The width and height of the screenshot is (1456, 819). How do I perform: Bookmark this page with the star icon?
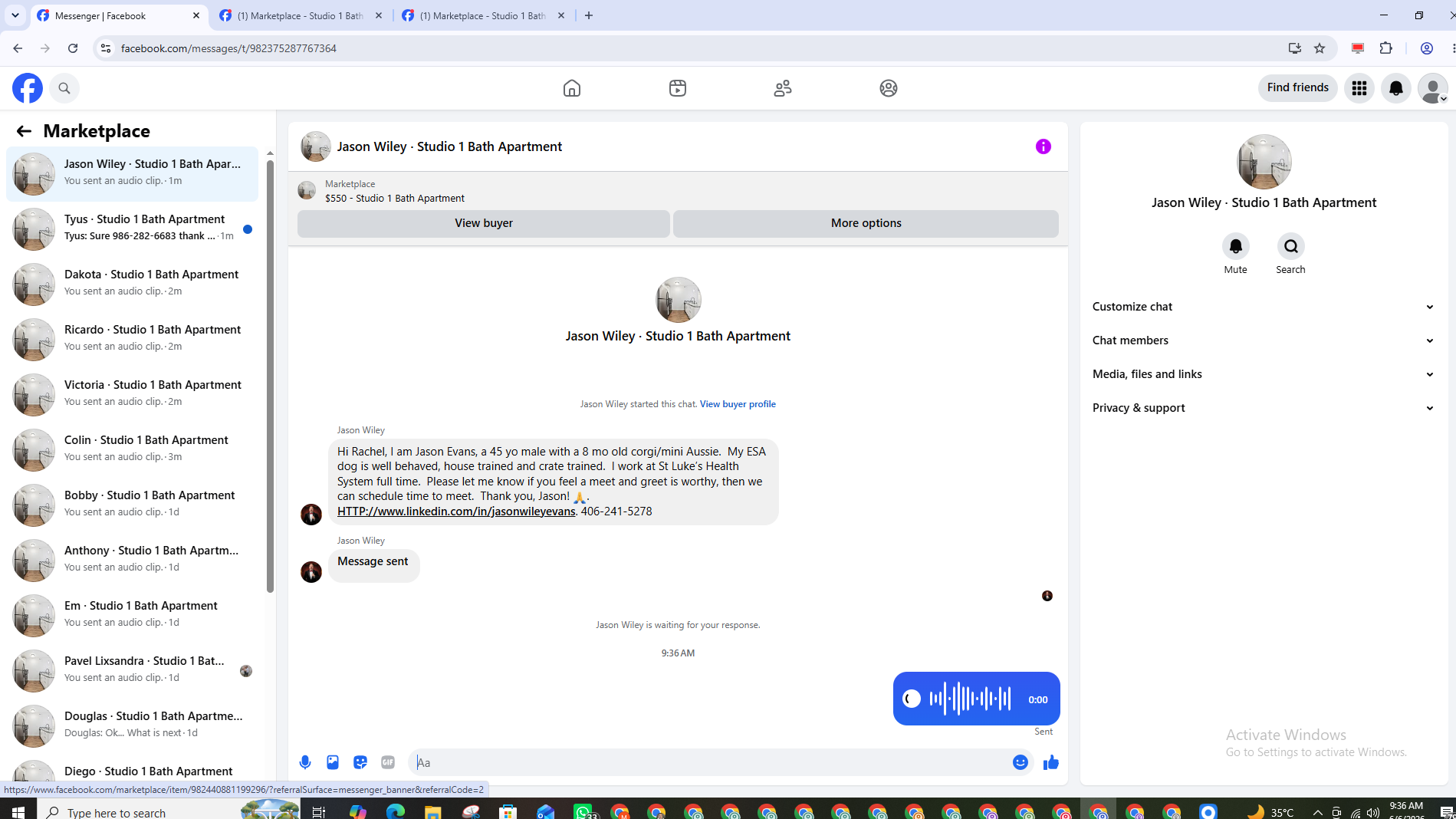(1320, 48)
